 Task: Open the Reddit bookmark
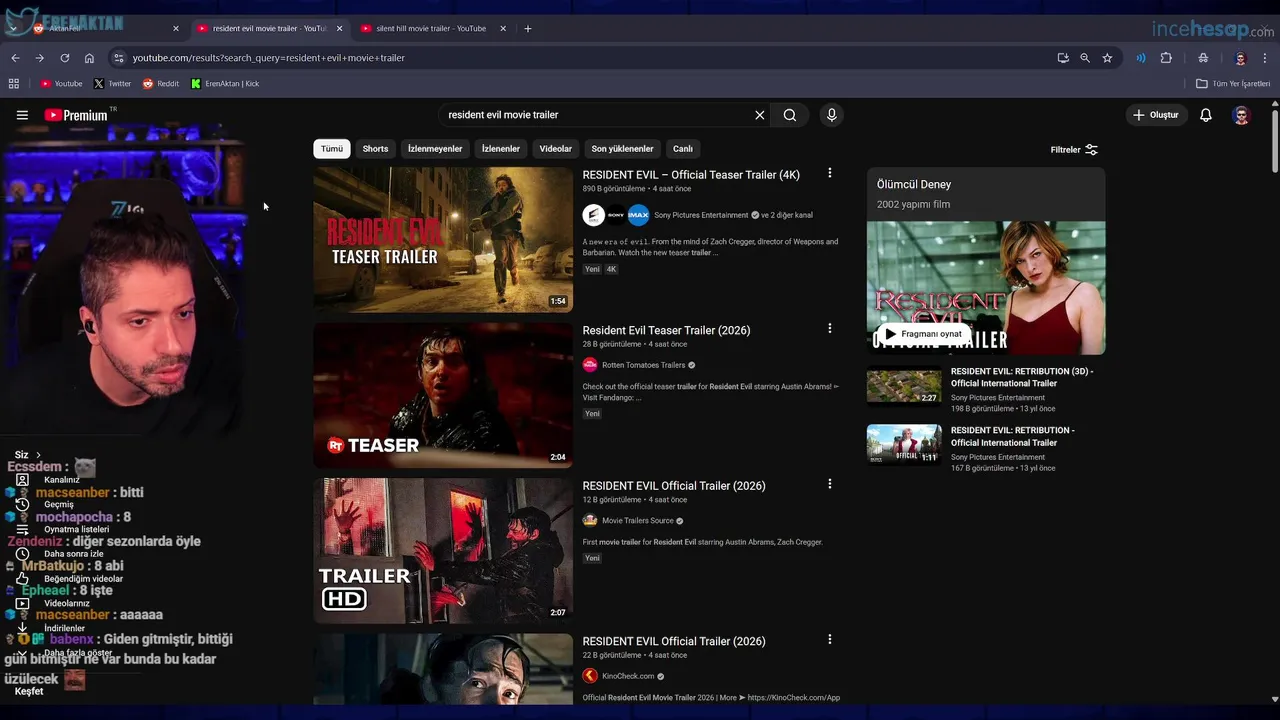point(160,84)
